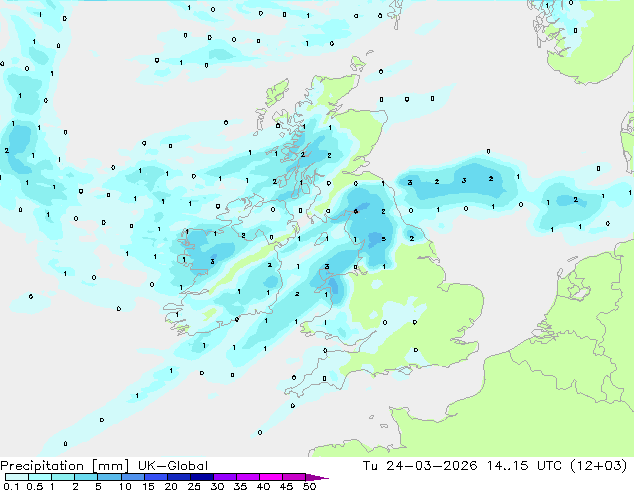This screenshot has height=490, width=634.
Task: Click the legend label '50'
Action: click(x=309, y=486)
